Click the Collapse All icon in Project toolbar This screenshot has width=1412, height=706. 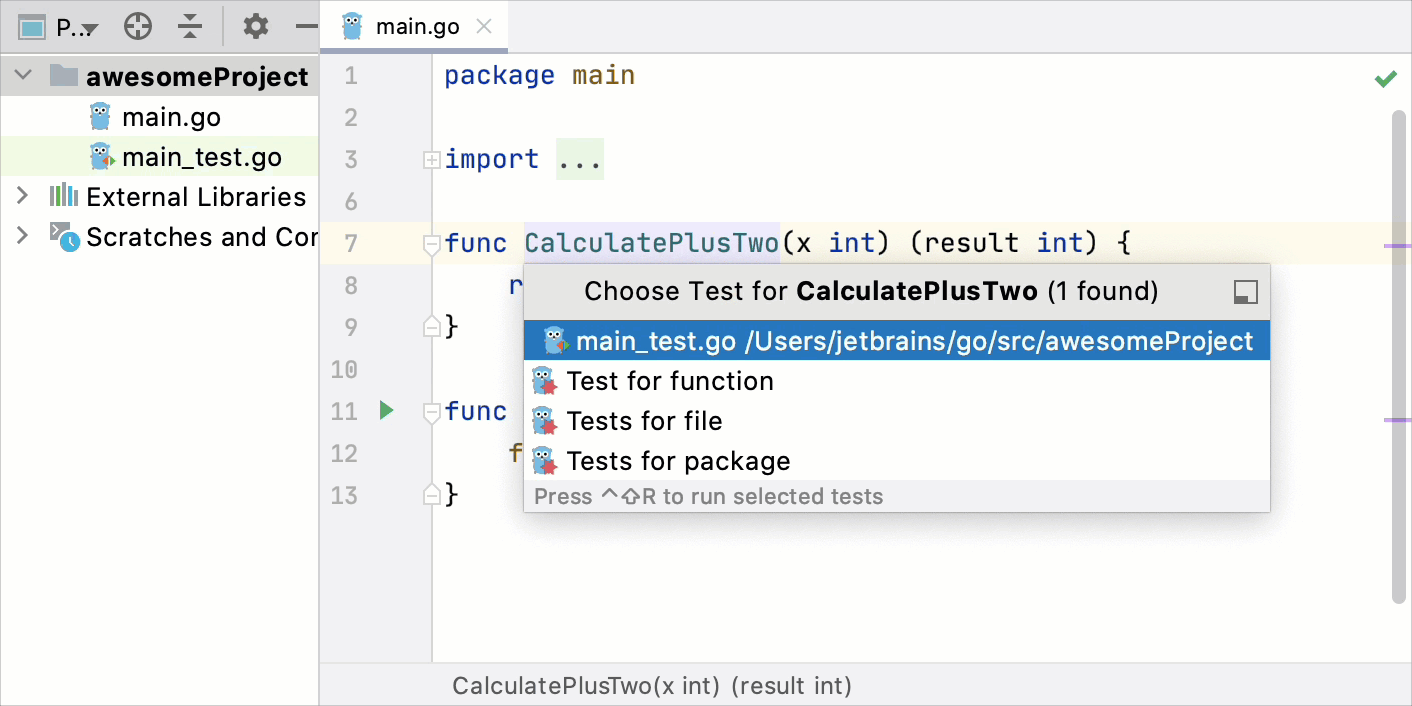[x=190, y=27]
